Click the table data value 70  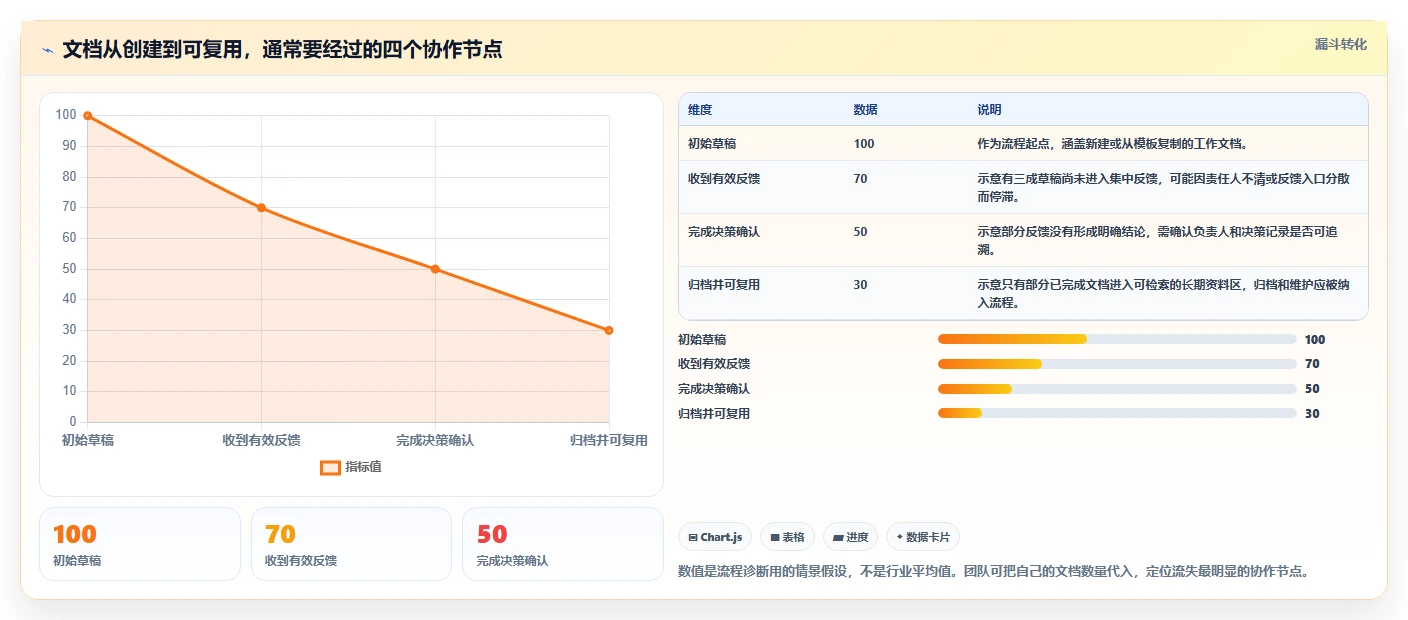(861, 179)
